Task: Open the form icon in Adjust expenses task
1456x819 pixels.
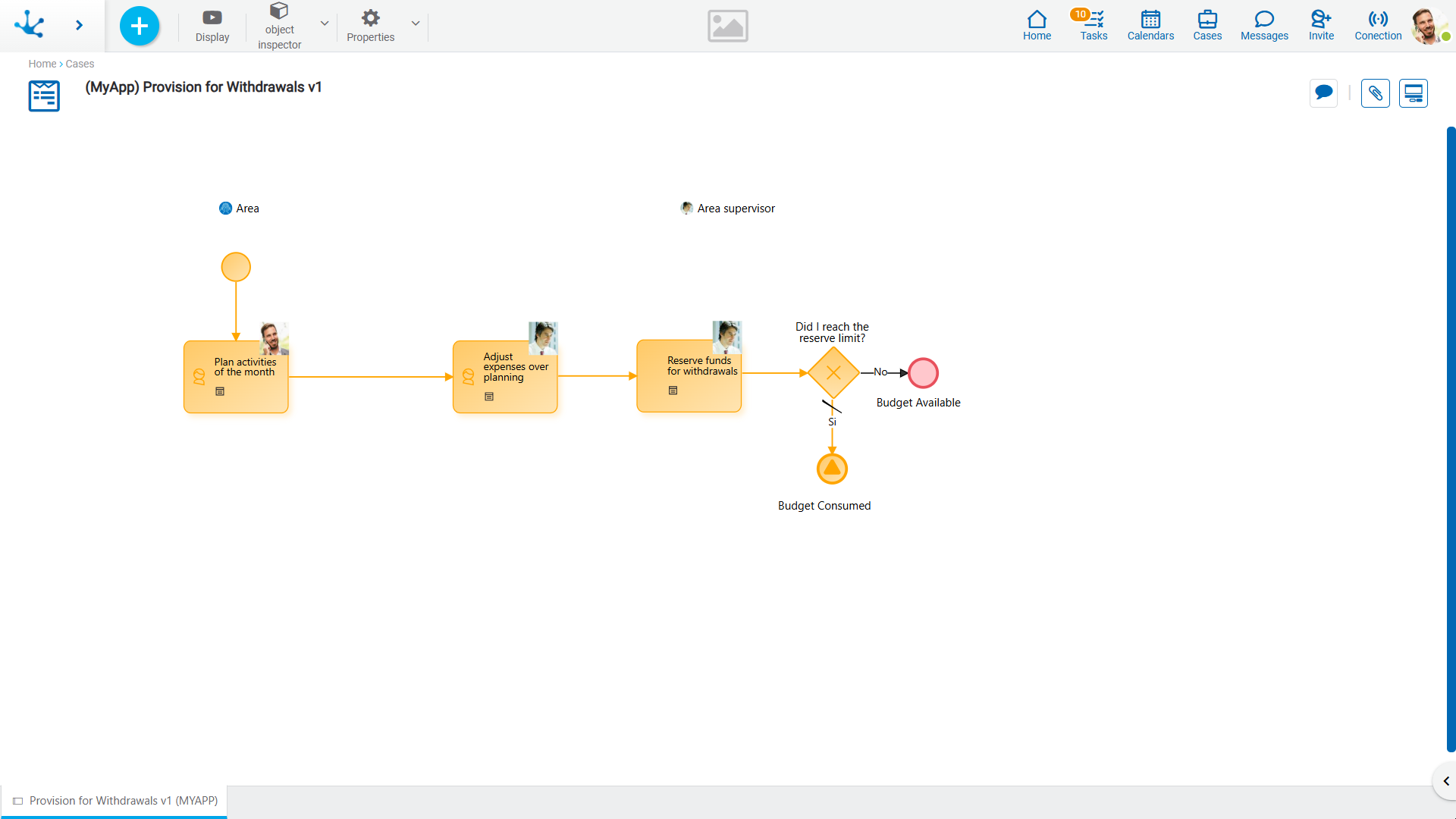Action: pos(489,397)
